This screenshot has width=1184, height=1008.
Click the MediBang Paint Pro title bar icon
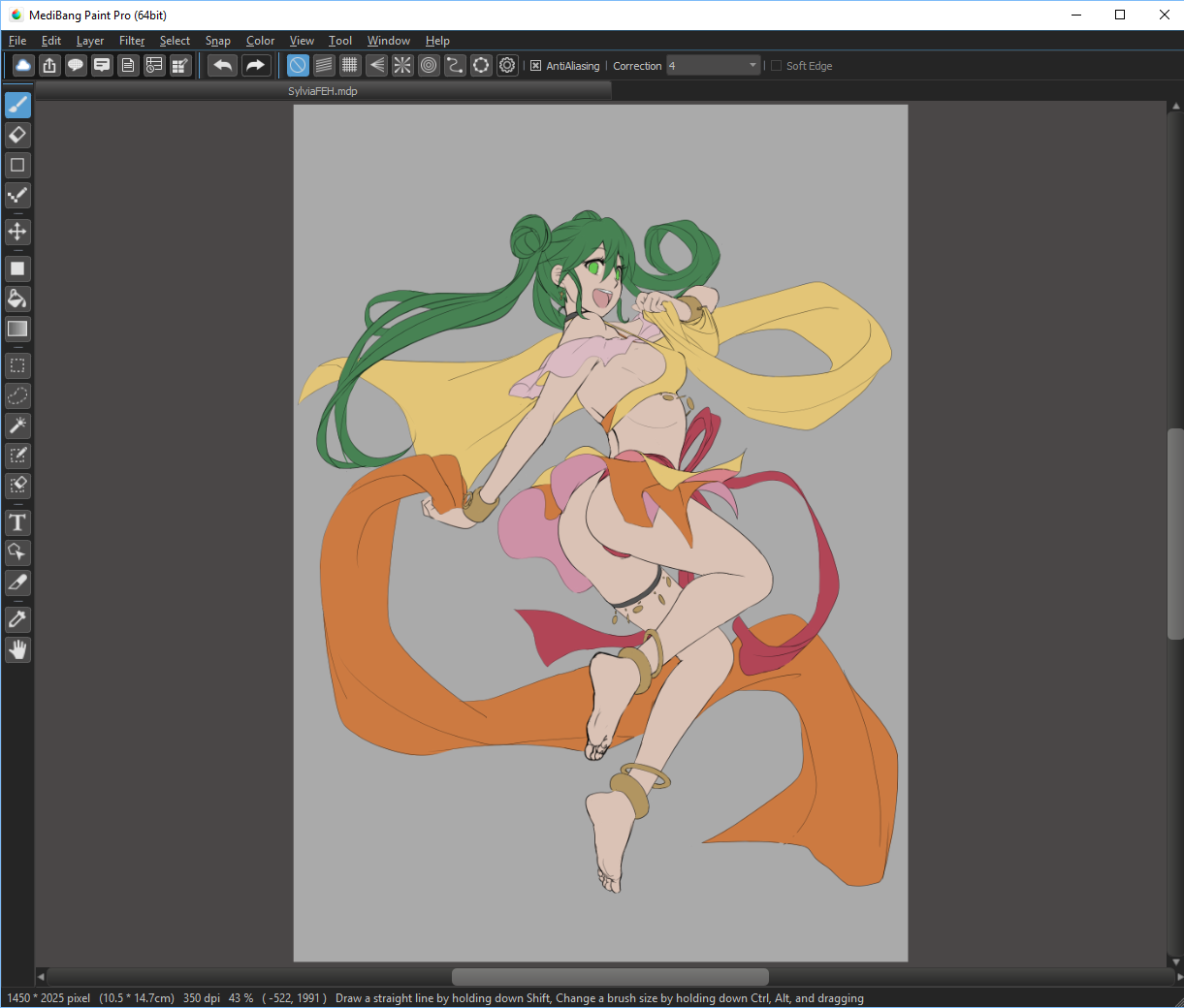[x=16, y=15]
